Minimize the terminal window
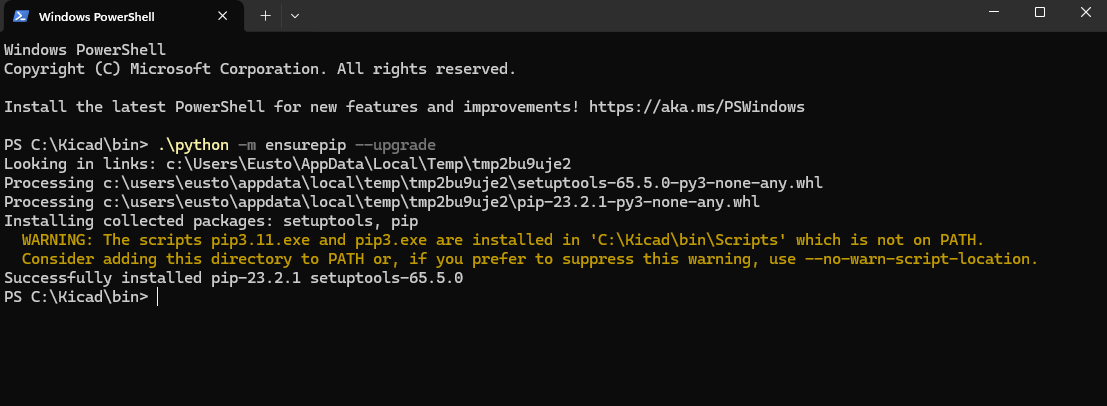The width and height of the screenshot is (1107, 406). tap(992, 12)
